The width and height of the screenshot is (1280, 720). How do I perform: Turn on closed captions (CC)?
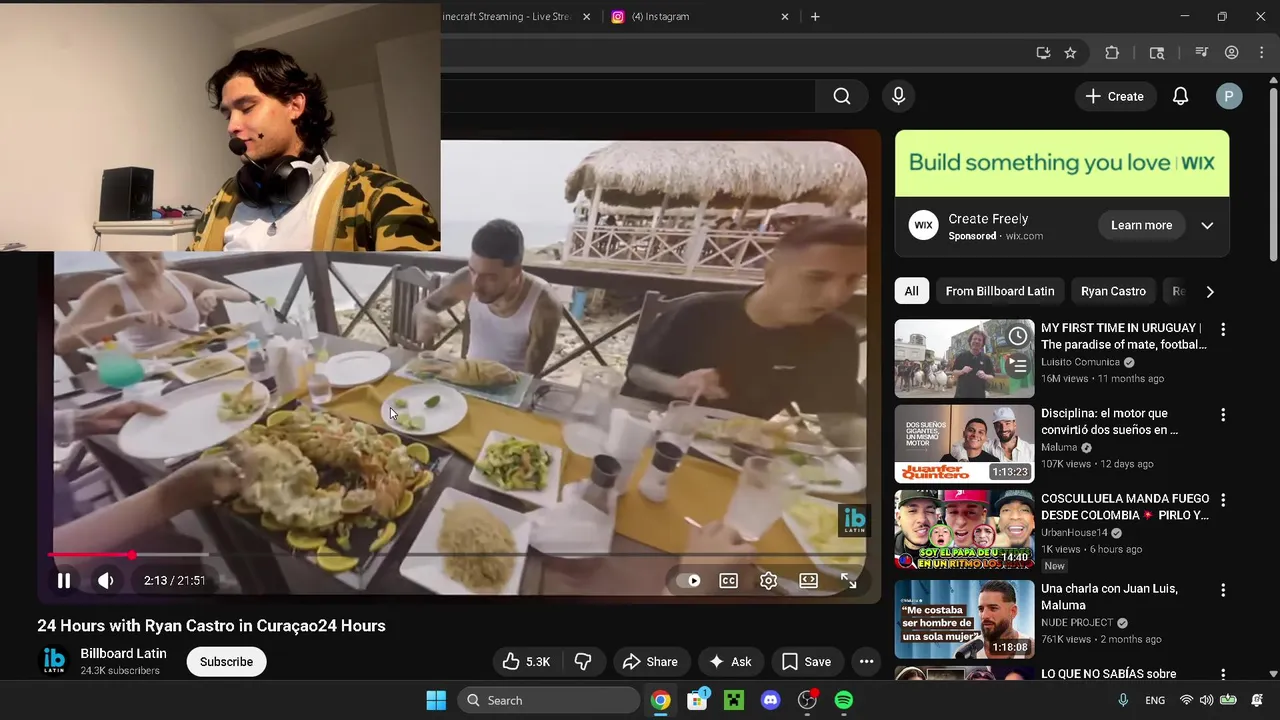point(729,580)
